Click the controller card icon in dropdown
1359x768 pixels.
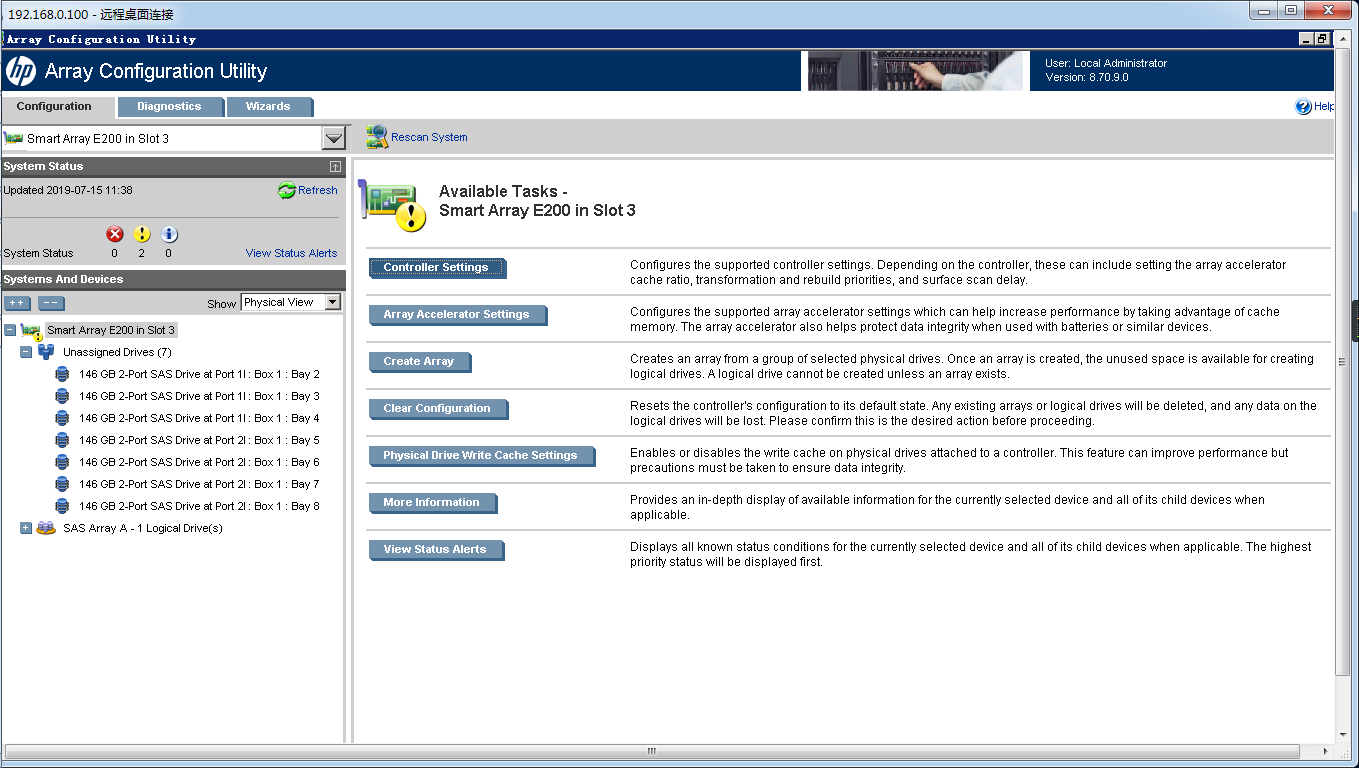coord(14,138)
